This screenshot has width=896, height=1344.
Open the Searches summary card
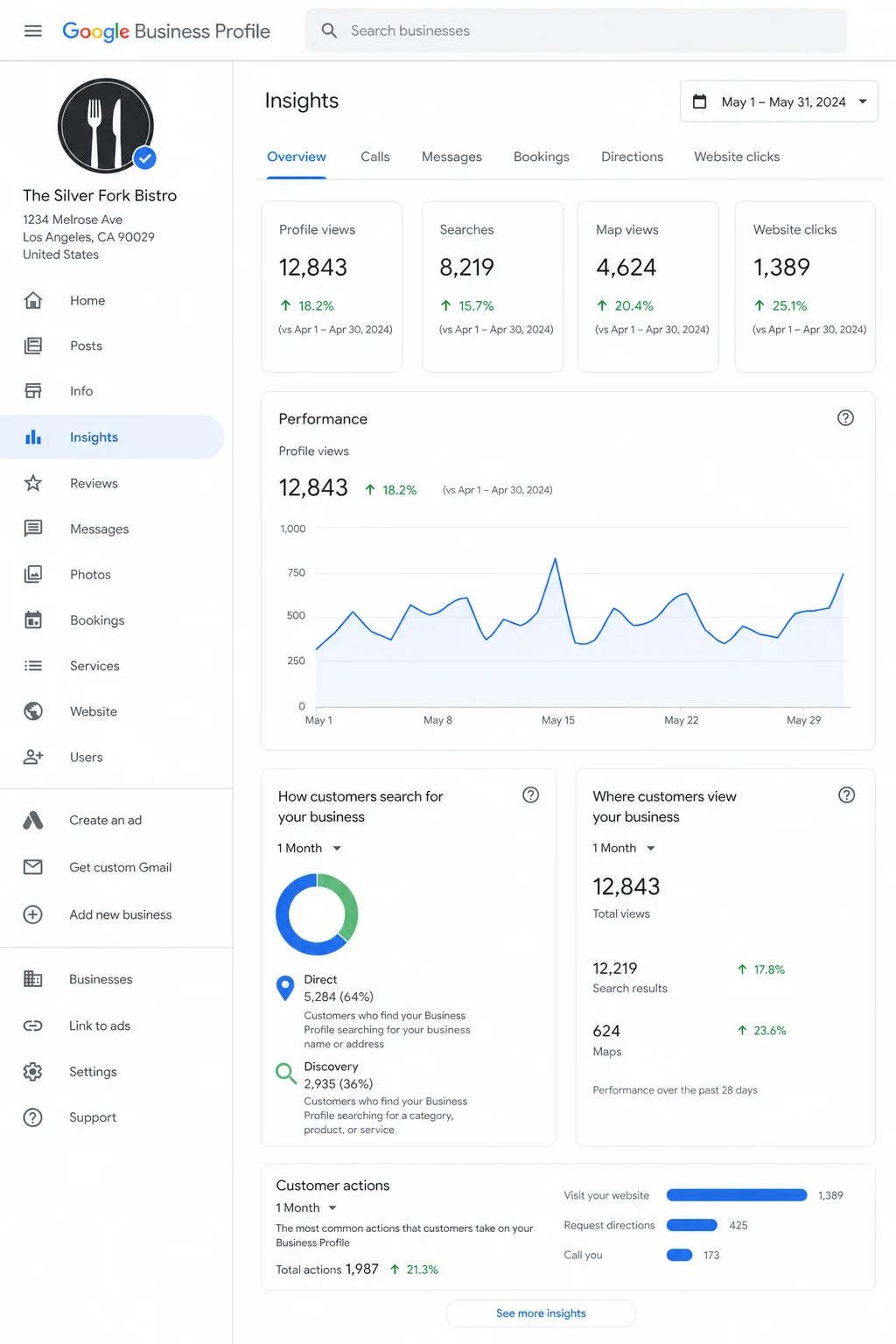click(493, 287)
